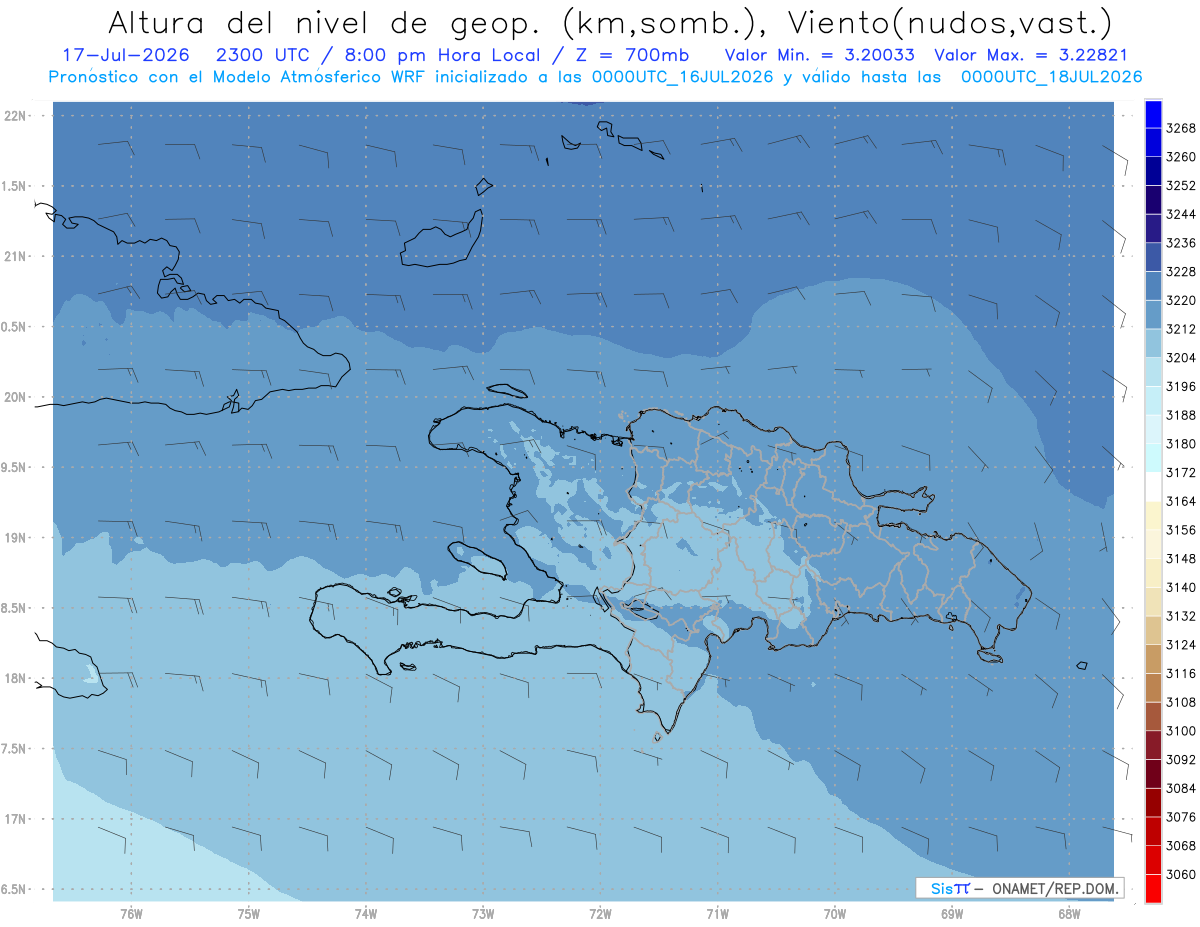Image resolution: width=1200 pixels, height=927 pixels.
Task: Click the '74W' longitude tick label
Action: (x=365, y=913)
